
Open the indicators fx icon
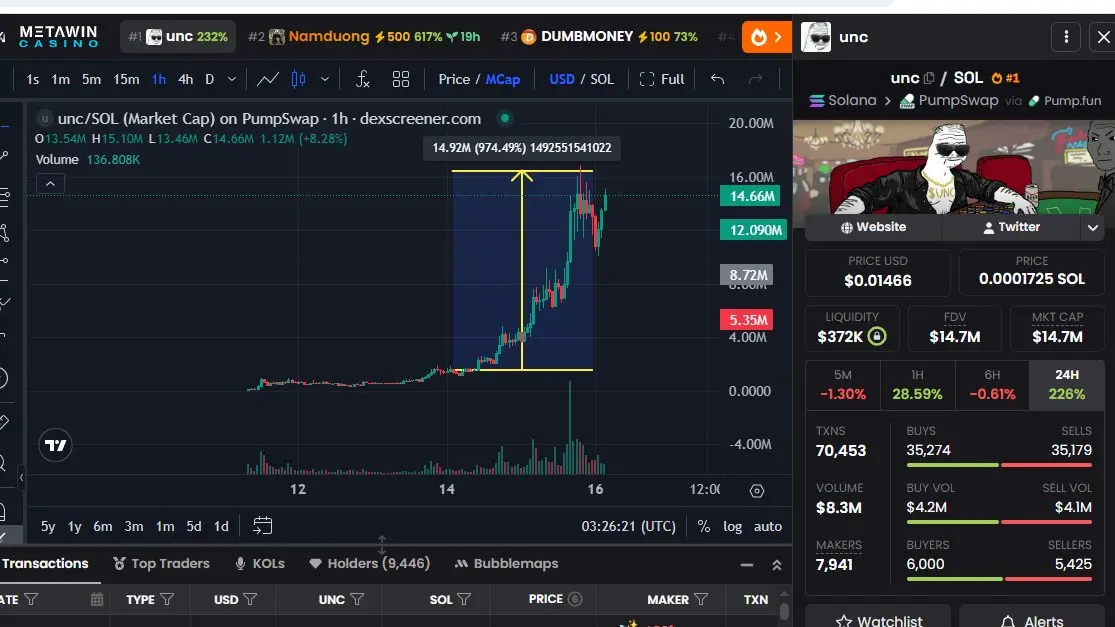point(363,79)
